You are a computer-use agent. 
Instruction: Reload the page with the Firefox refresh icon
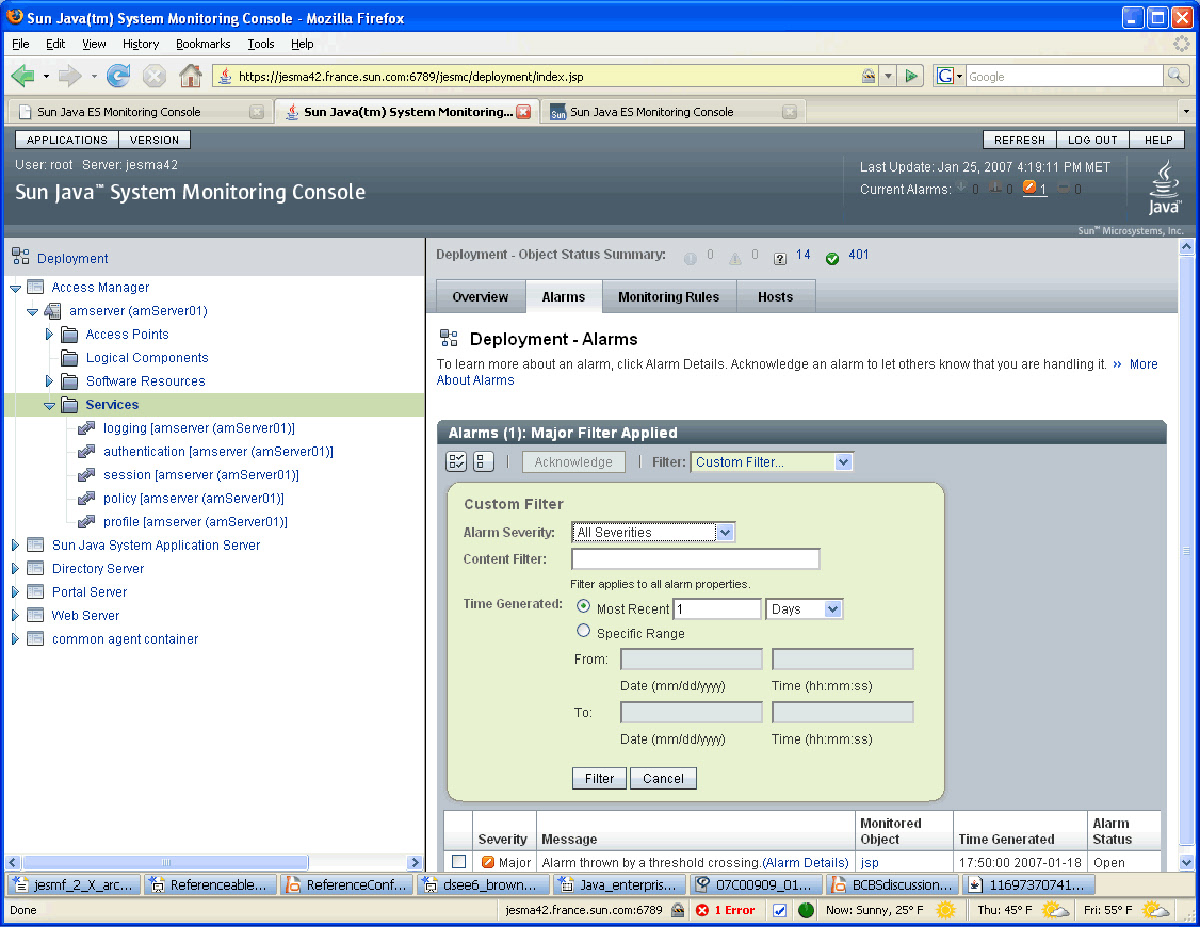119,76
